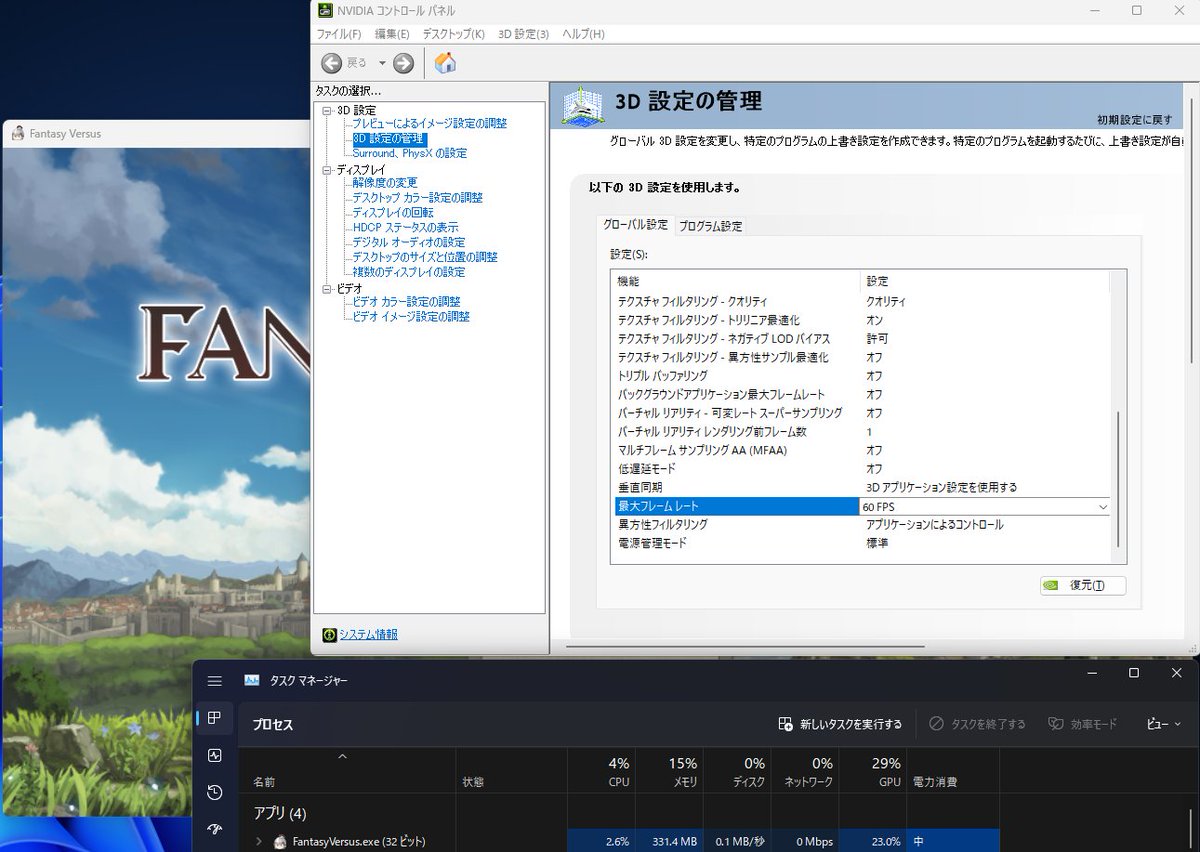Open the ヘルプ(H) menu
The width and height of the screenshot is (1200, 852).
[583, 34]
